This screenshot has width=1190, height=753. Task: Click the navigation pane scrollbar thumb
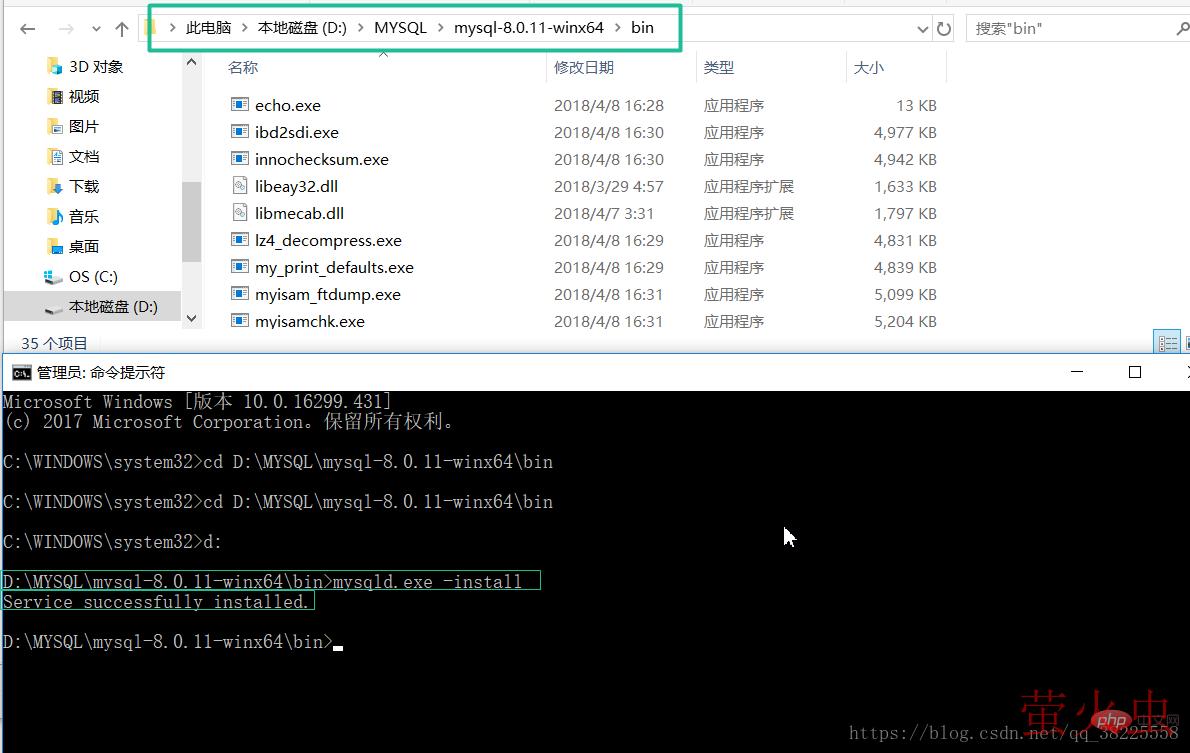191,222
